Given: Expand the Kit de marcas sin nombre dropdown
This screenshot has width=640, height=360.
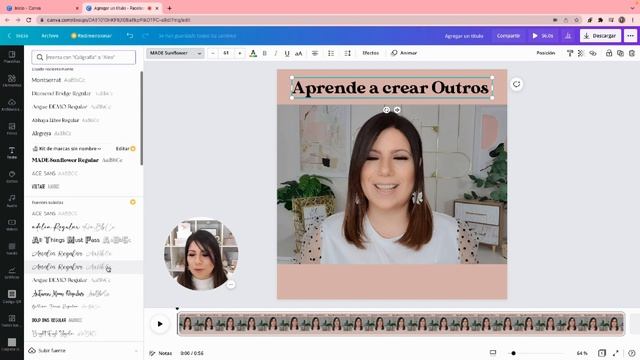Looking at the screenshot, I should click(67, 149).
